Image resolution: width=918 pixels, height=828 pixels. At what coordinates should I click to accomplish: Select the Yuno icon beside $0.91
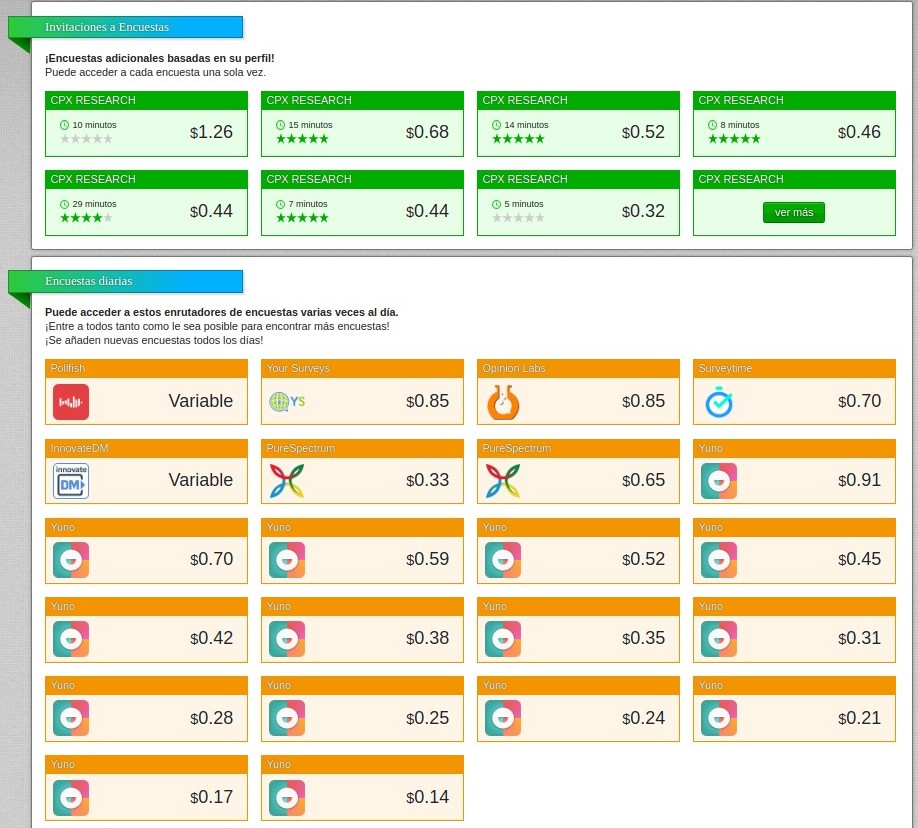(719, 481)
